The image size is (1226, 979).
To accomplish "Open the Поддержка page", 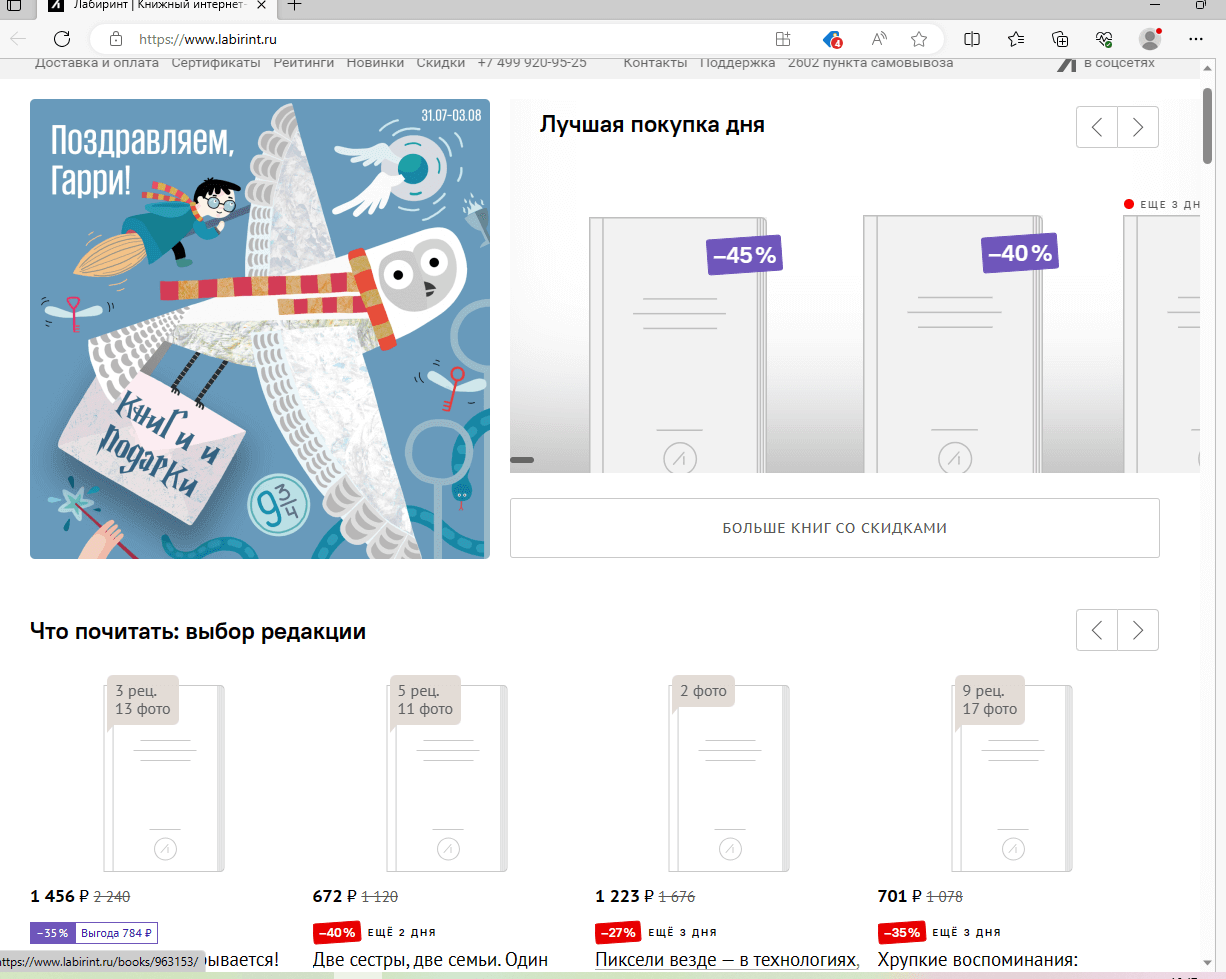I will [737, 63].
